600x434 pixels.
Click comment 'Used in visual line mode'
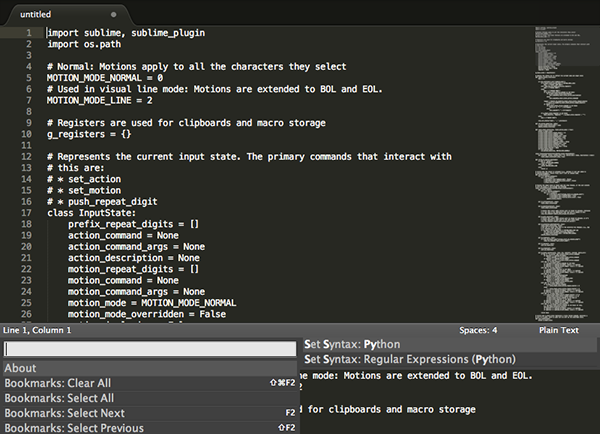(215, 89)
